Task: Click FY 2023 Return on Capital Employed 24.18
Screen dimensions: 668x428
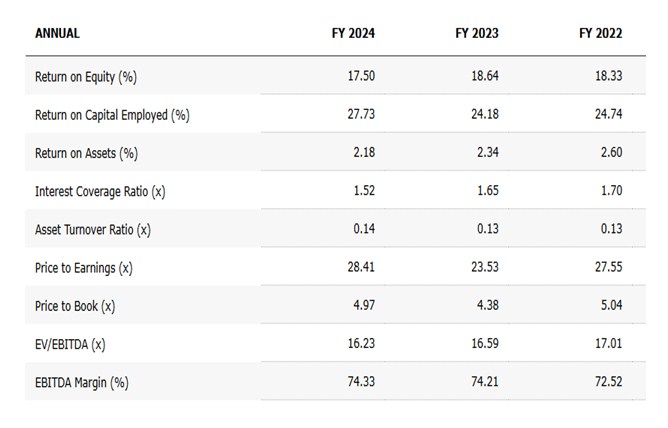Action: click(x=484, y=115)
